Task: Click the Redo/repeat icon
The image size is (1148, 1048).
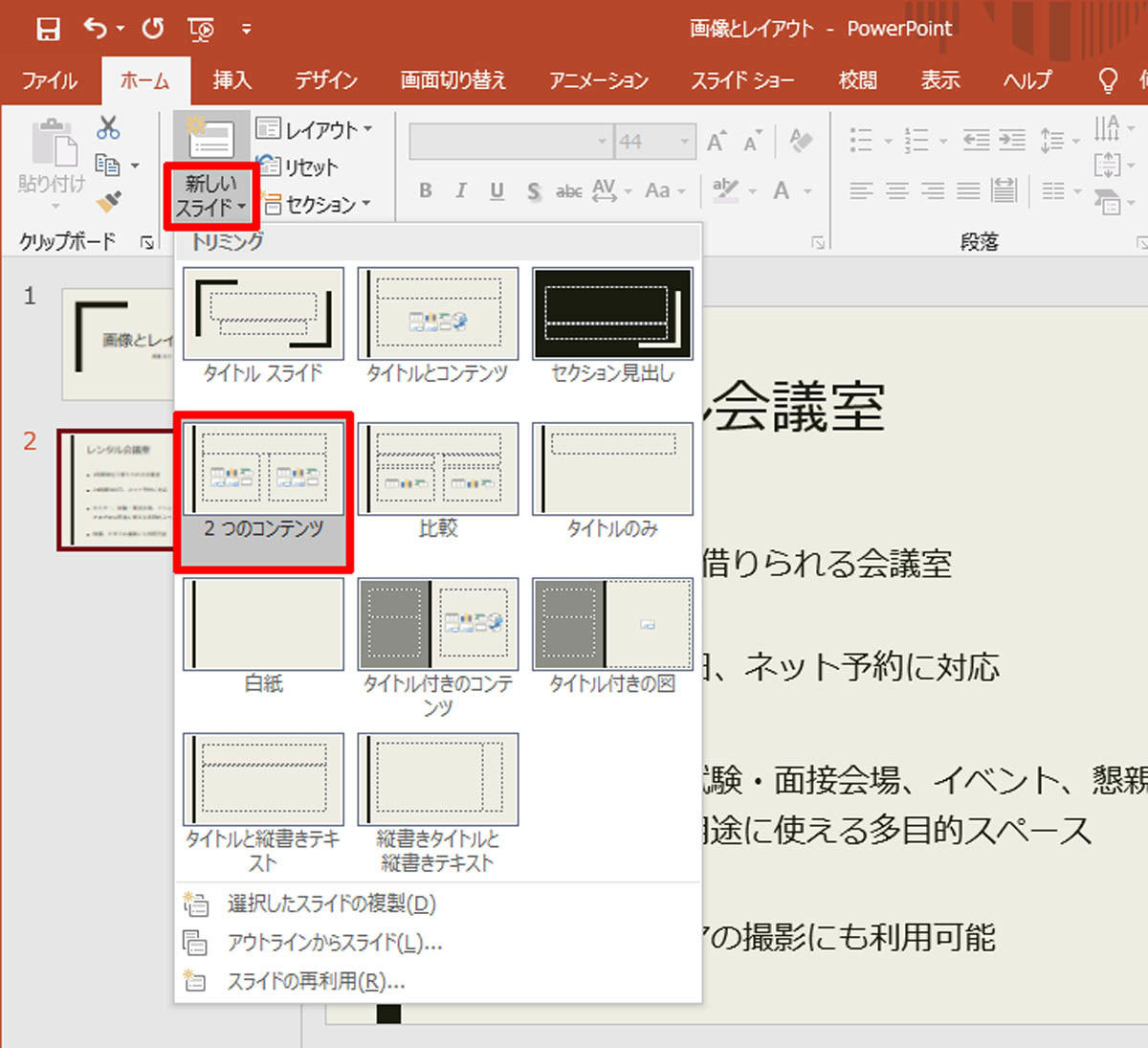Action: 152,29
